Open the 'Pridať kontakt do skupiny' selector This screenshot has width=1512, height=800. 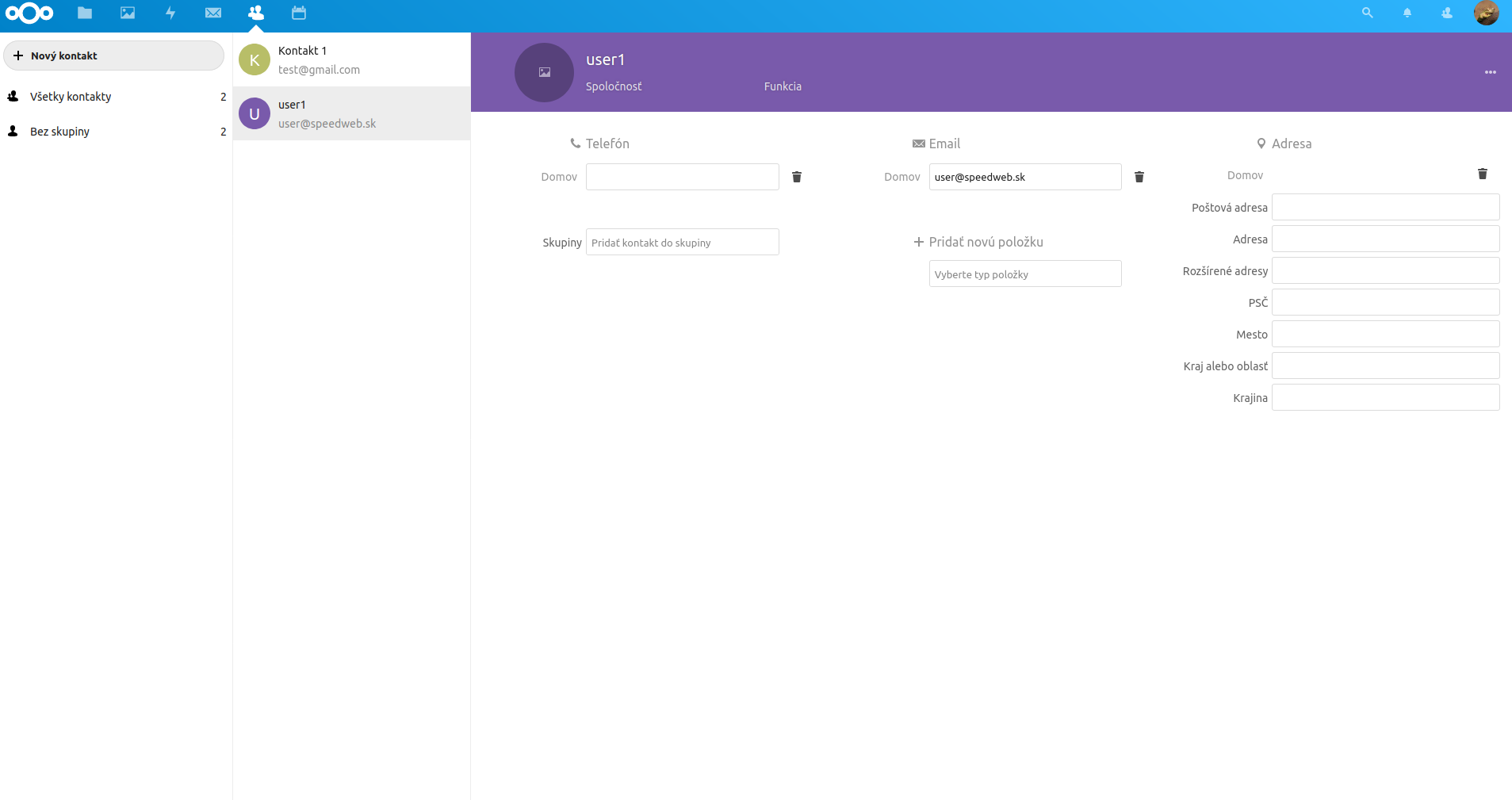[682, 243]
